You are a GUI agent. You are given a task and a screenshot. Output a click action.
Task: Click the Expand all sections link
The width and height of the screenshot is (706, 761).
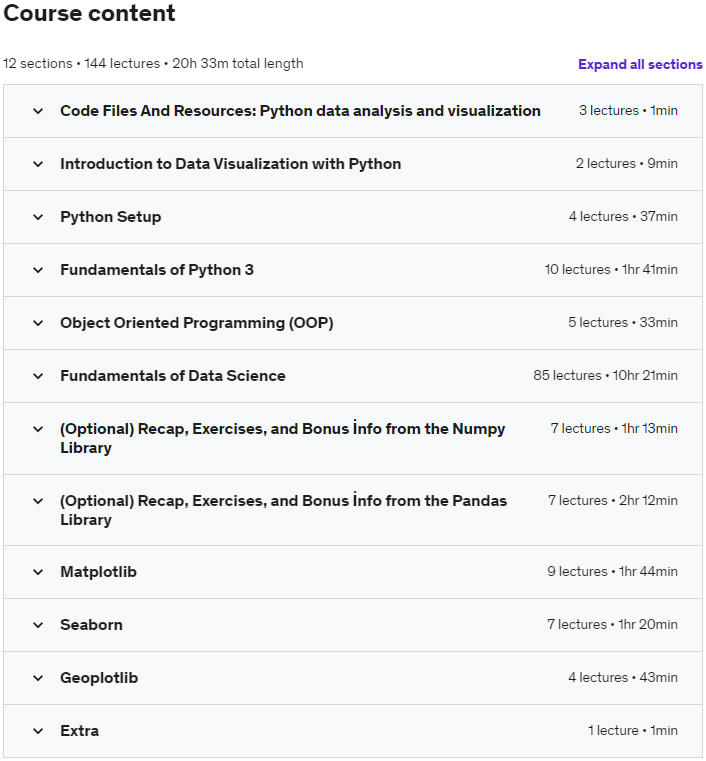click(x=640, y=64)
